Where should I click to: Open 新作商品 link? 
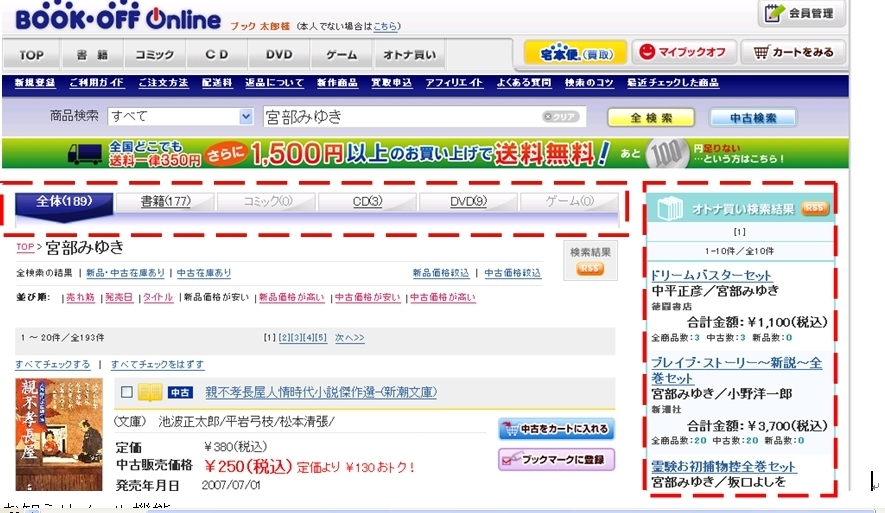click(337, 82)
